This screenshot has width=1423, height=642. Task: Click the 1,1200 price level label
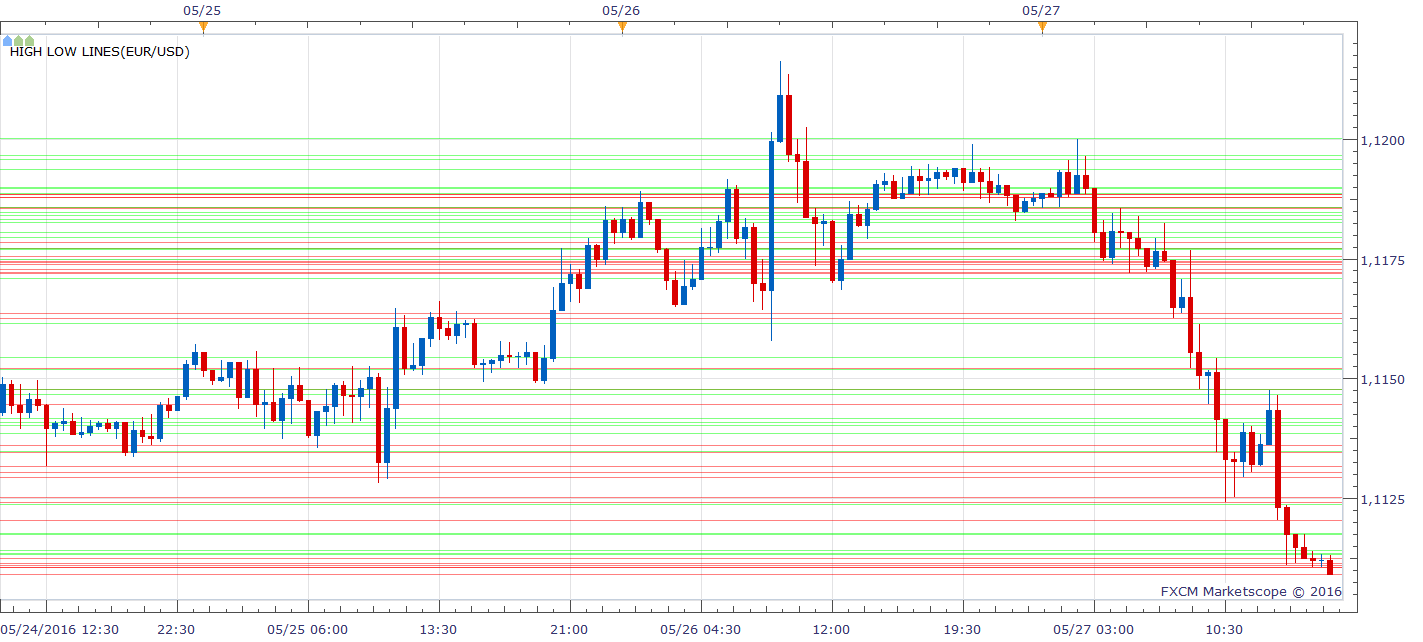point(1384,140)
